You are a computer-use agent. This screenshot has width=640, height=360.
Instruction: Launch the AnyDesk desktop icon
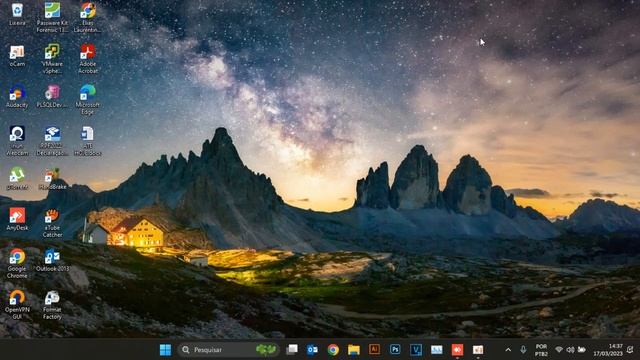point(17,219)
